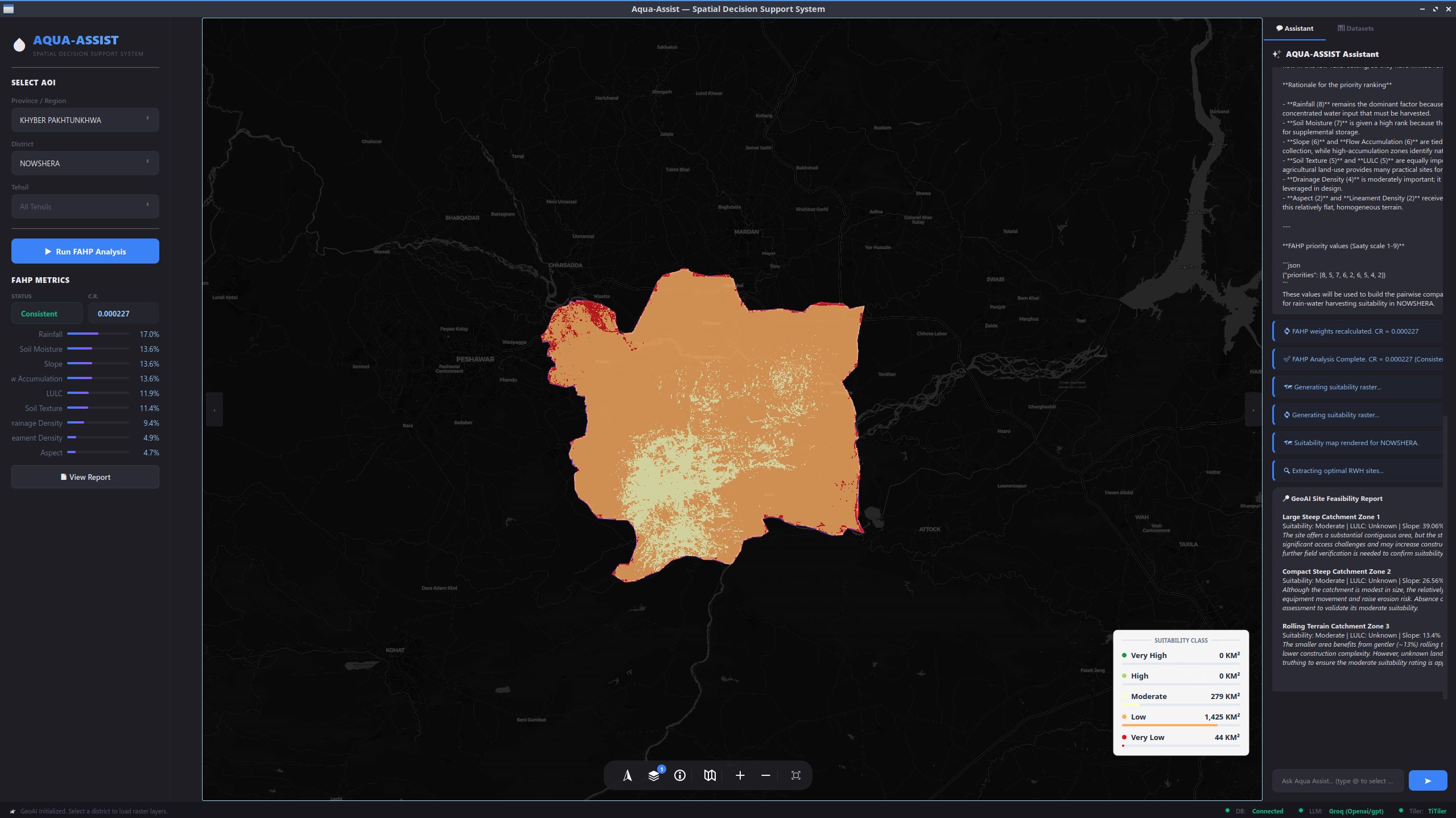Click the GeoAI Site Feasibility Report title

point(1332,499)
